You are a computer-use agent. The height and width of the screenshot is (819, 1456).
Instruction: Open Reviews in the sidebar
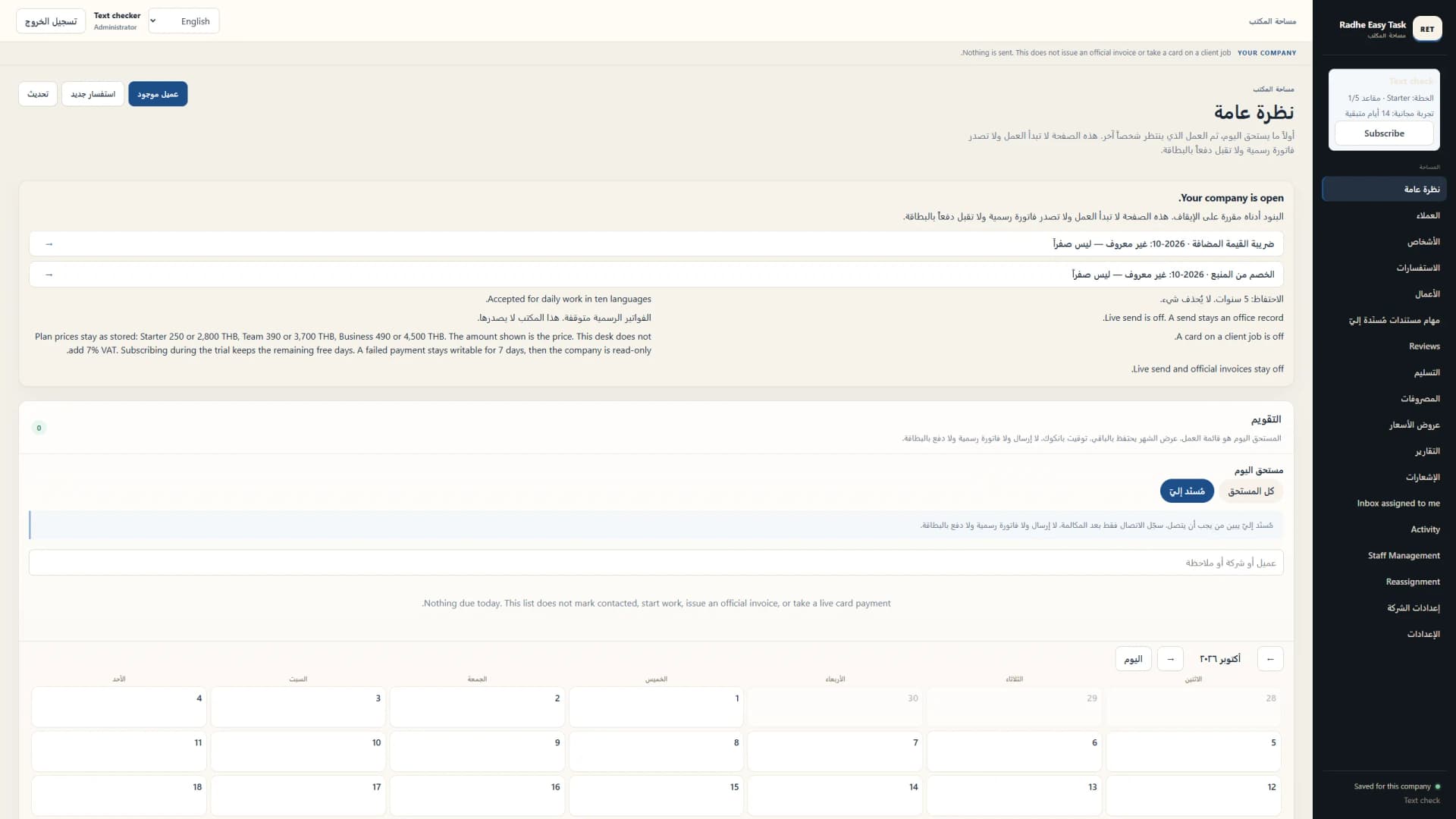pyautogui.click(x=1384, y=347)
